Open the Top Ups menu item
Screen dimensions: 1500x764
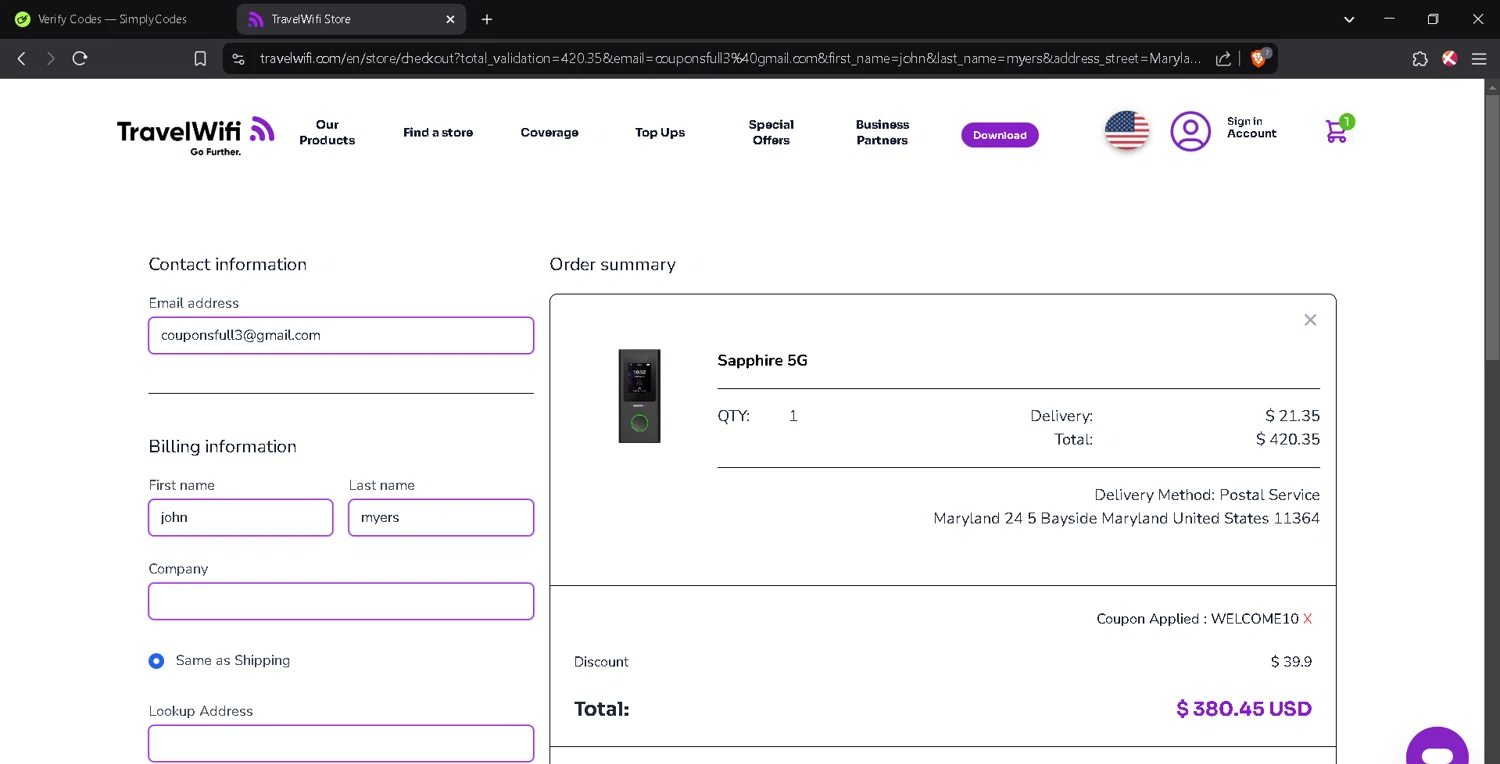click(x=660, y=132)
